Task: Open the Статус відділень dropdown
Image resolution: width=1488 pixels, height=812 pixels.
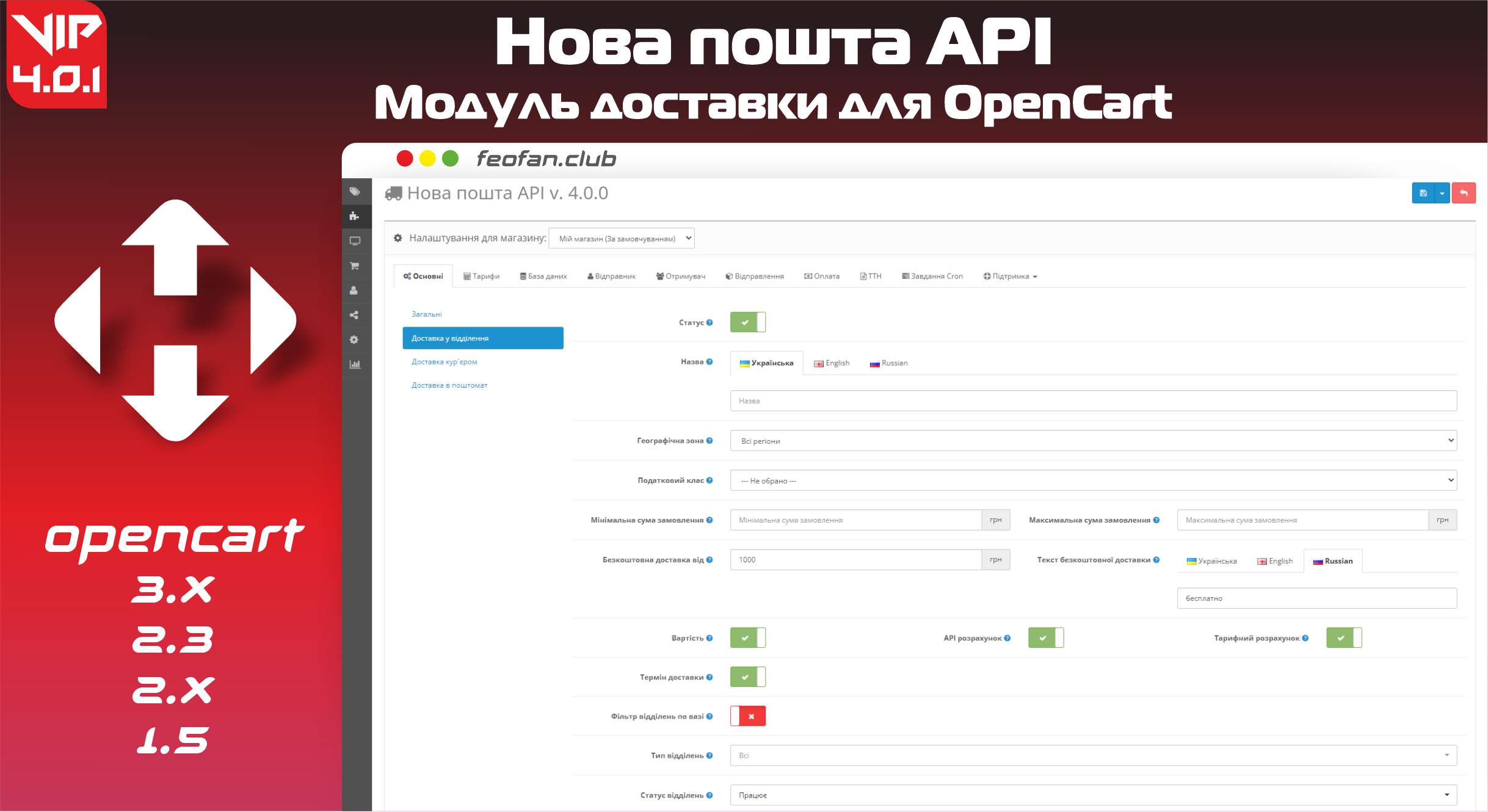Action: [1094, 795]
